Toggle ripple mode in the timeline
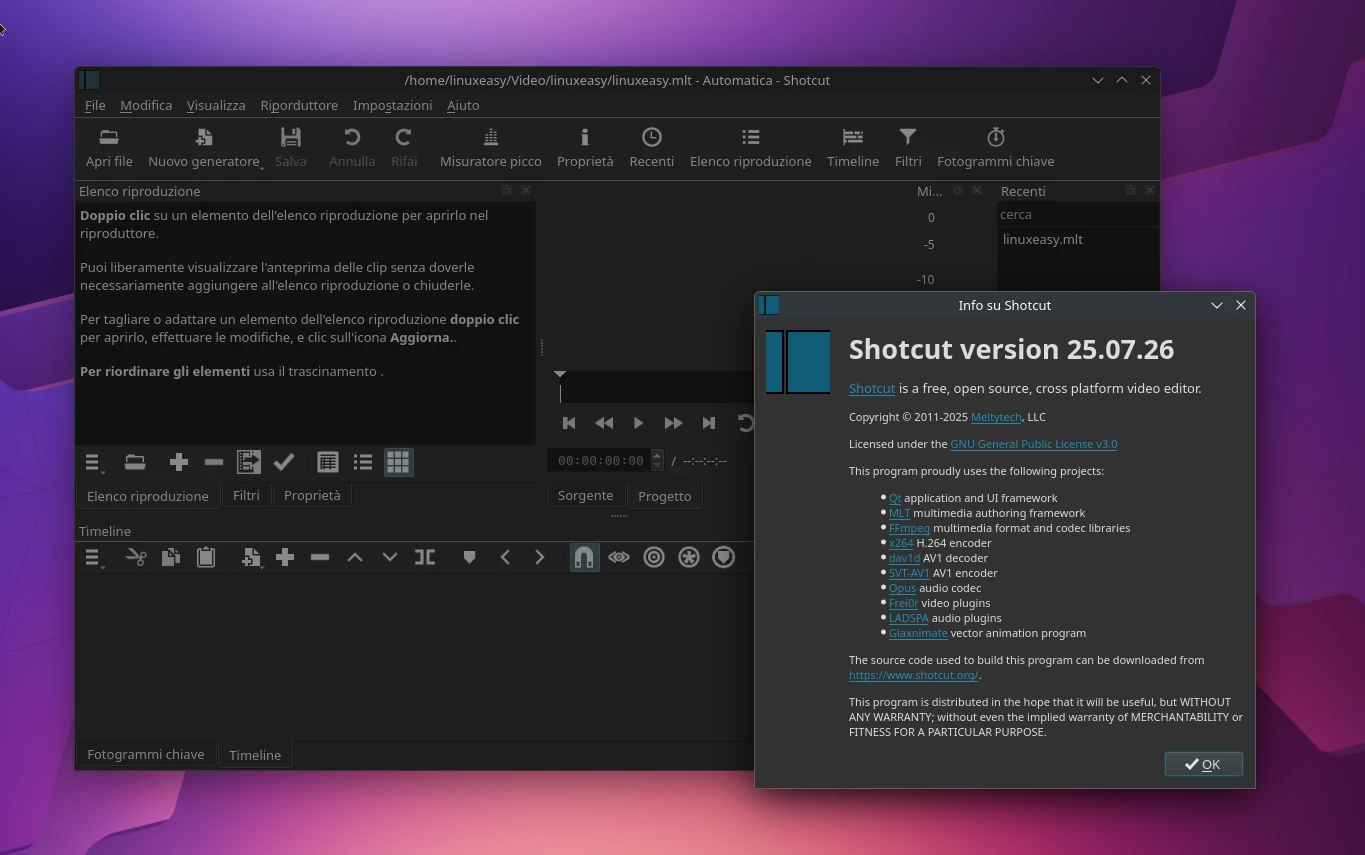The image size is (1365, 855). pyautogui.click(x=654, y=558)
